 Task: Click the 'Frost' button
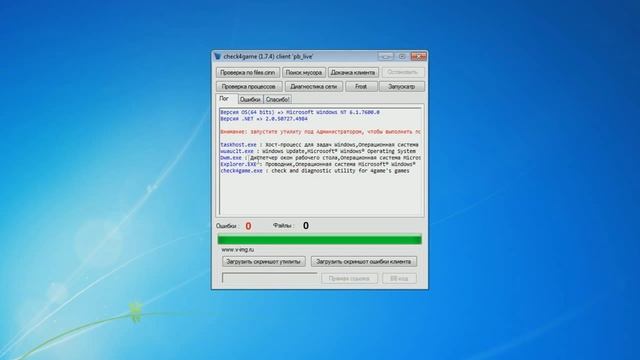pyautogui.click(x=361, y=87)
